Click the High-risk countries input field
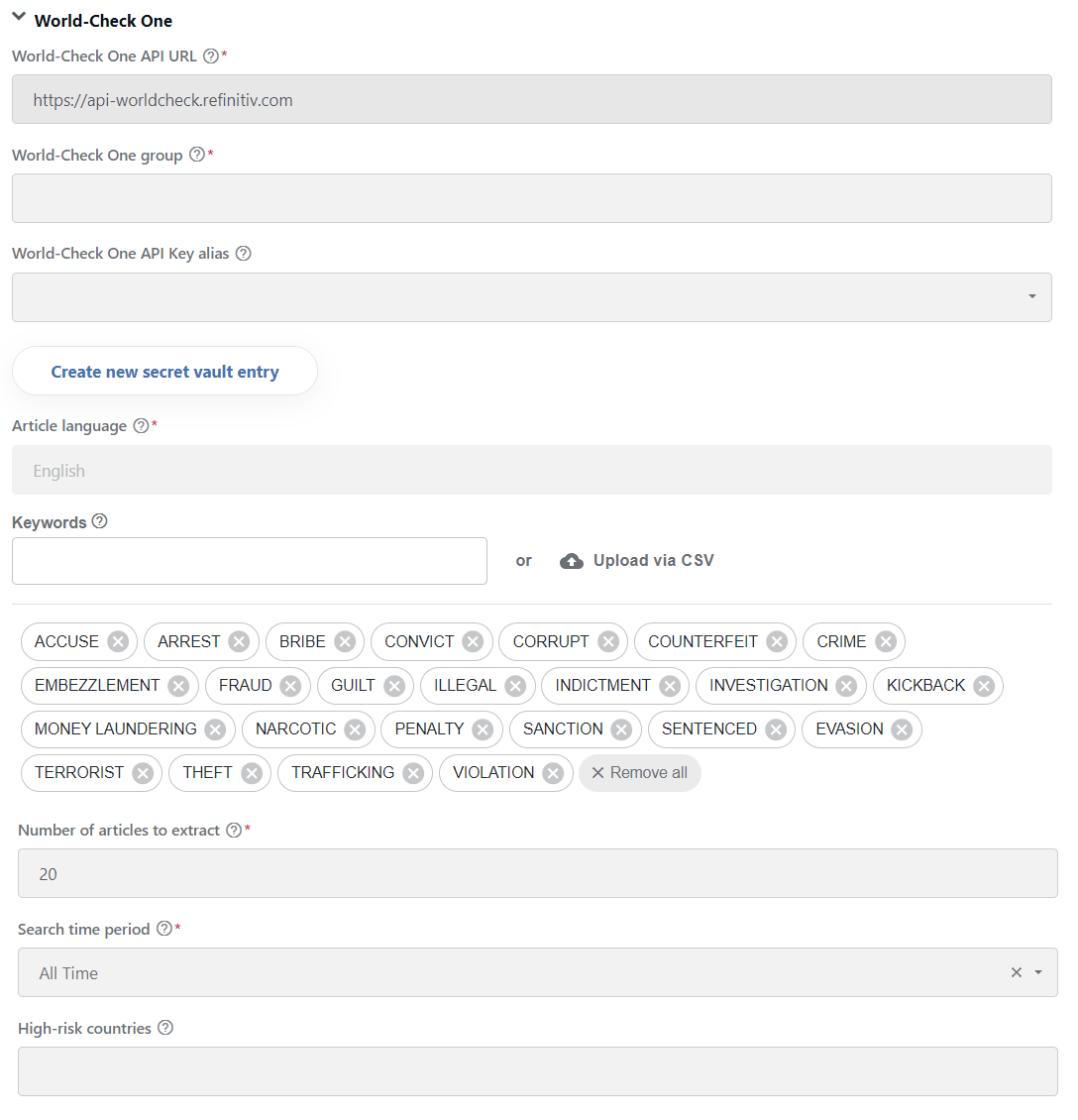The width and height of the screenshot is (1078, 1120). pos(538,1071)
